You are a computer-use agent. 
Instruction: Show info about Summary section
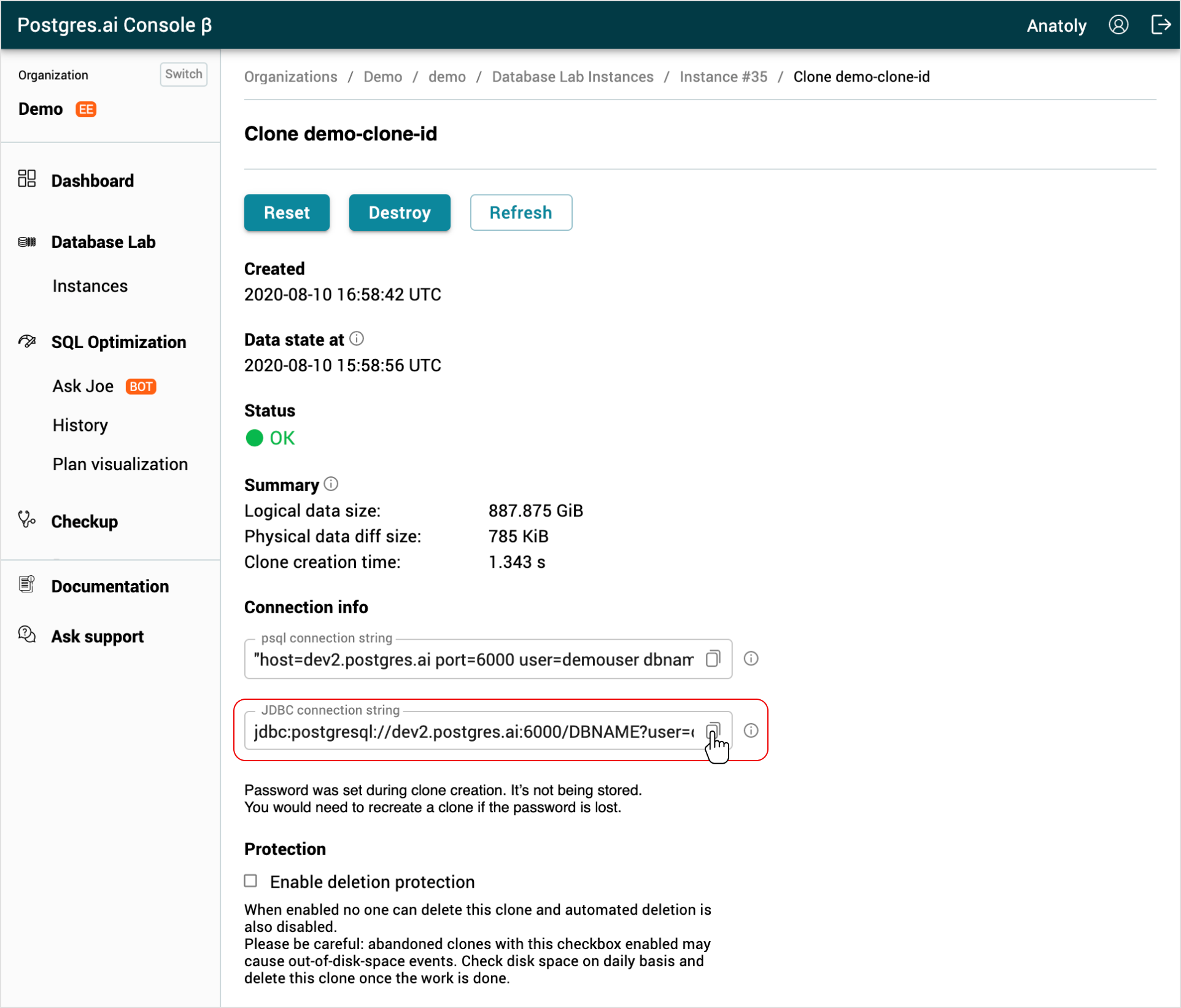331,484
